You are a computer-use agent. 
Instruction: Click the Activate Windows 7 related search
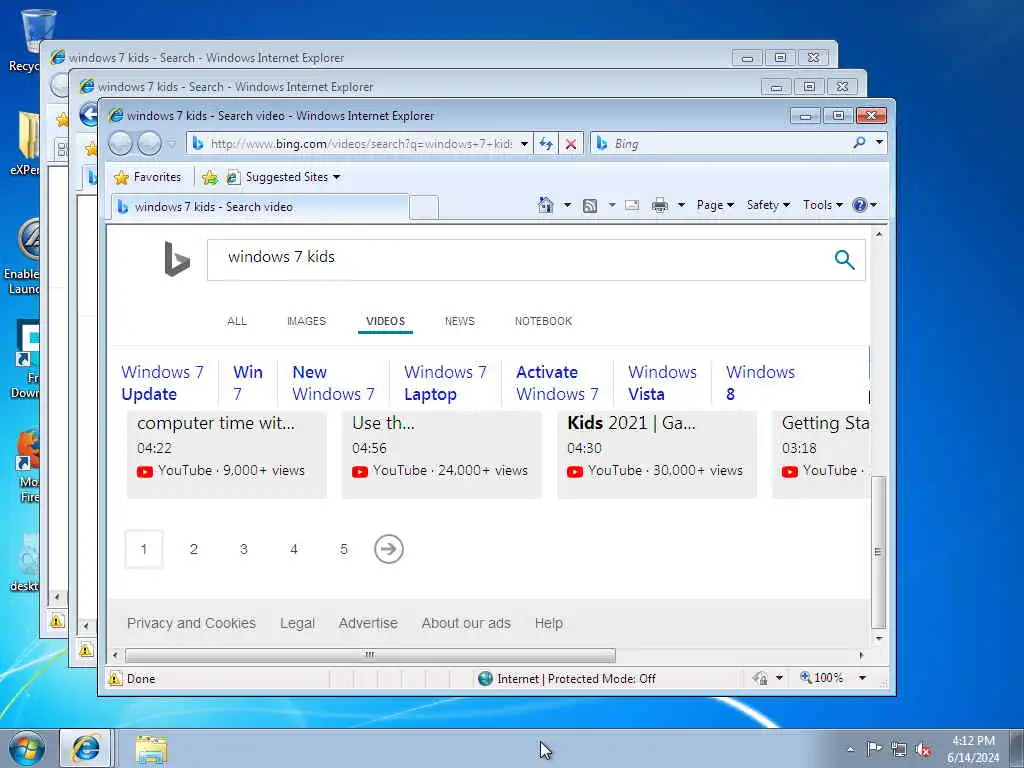557,383
